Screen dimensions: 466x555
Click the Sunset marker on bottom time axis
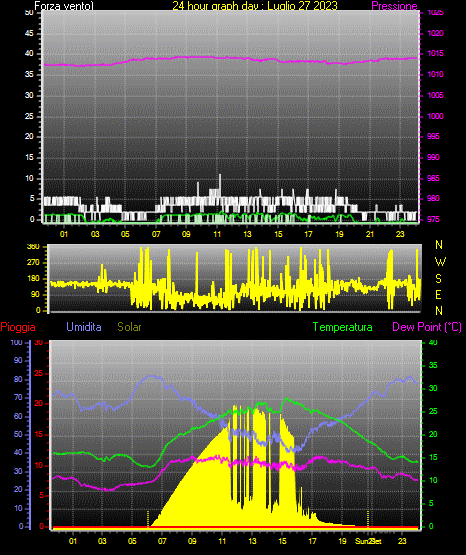click(369, 541)
